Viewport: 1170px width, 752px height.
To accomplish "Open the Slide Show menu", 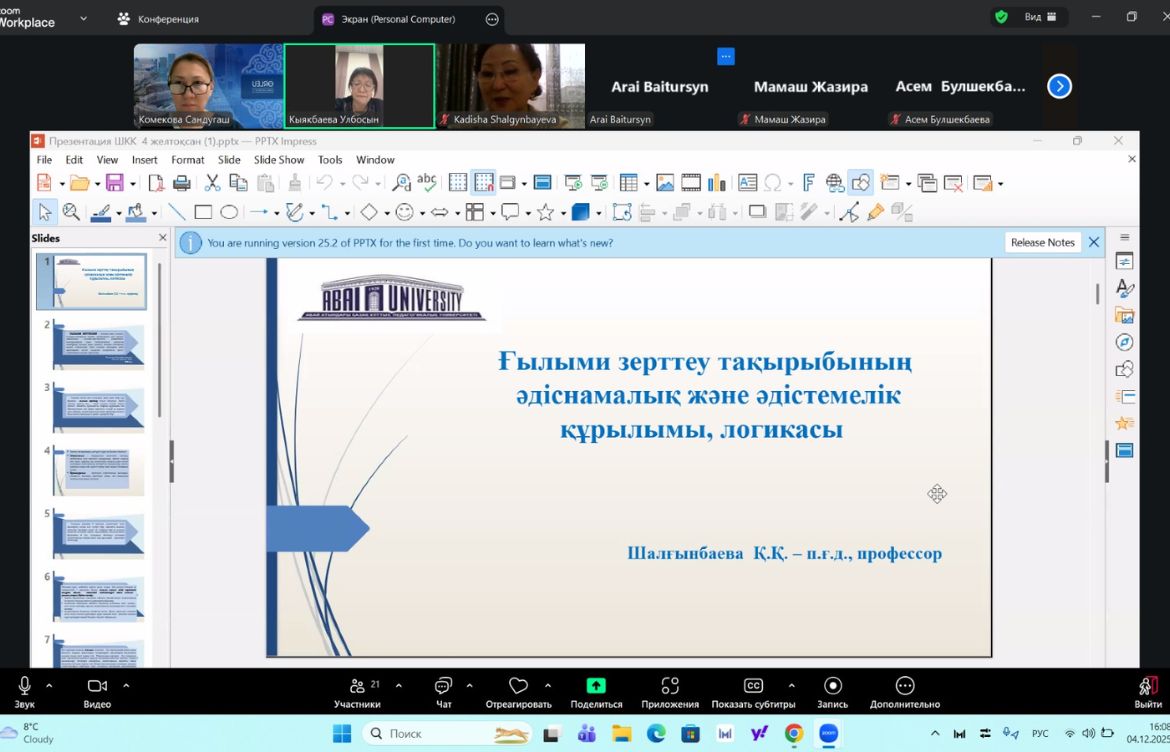I will pos(279,160).
